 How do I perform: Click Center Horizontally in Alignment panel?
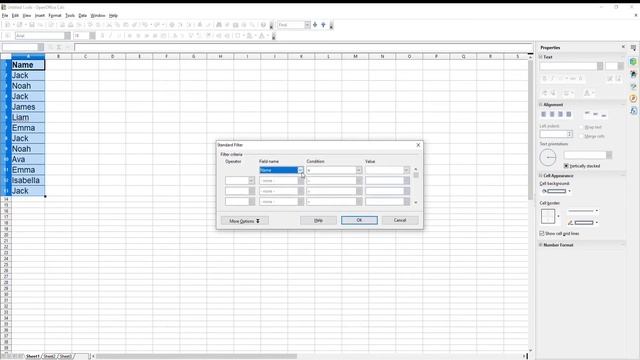(552, 114)
